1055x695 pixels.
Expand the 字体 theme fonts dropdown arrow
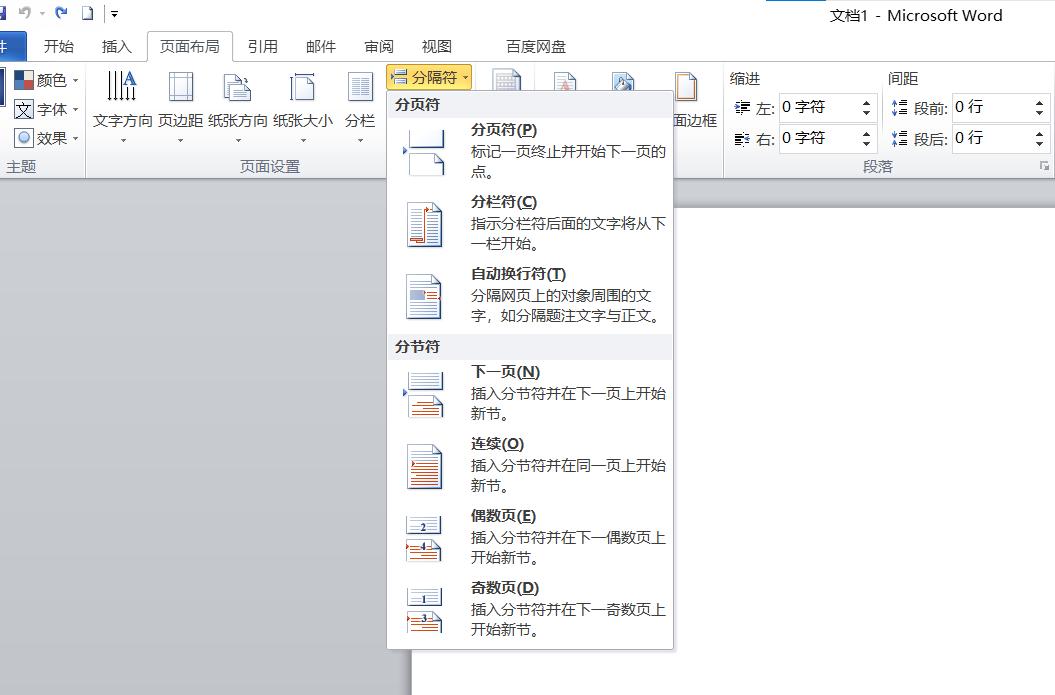73,109
